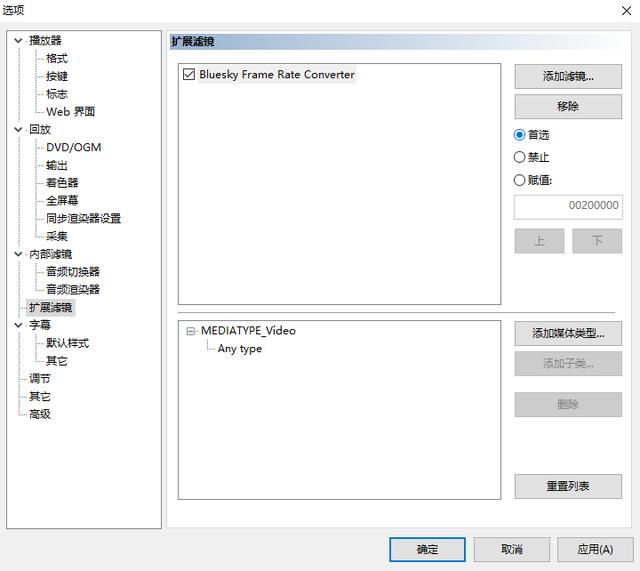This screenshot has width=640, height=571.
Task: Open the 按键 settings page
Action: 57,76
